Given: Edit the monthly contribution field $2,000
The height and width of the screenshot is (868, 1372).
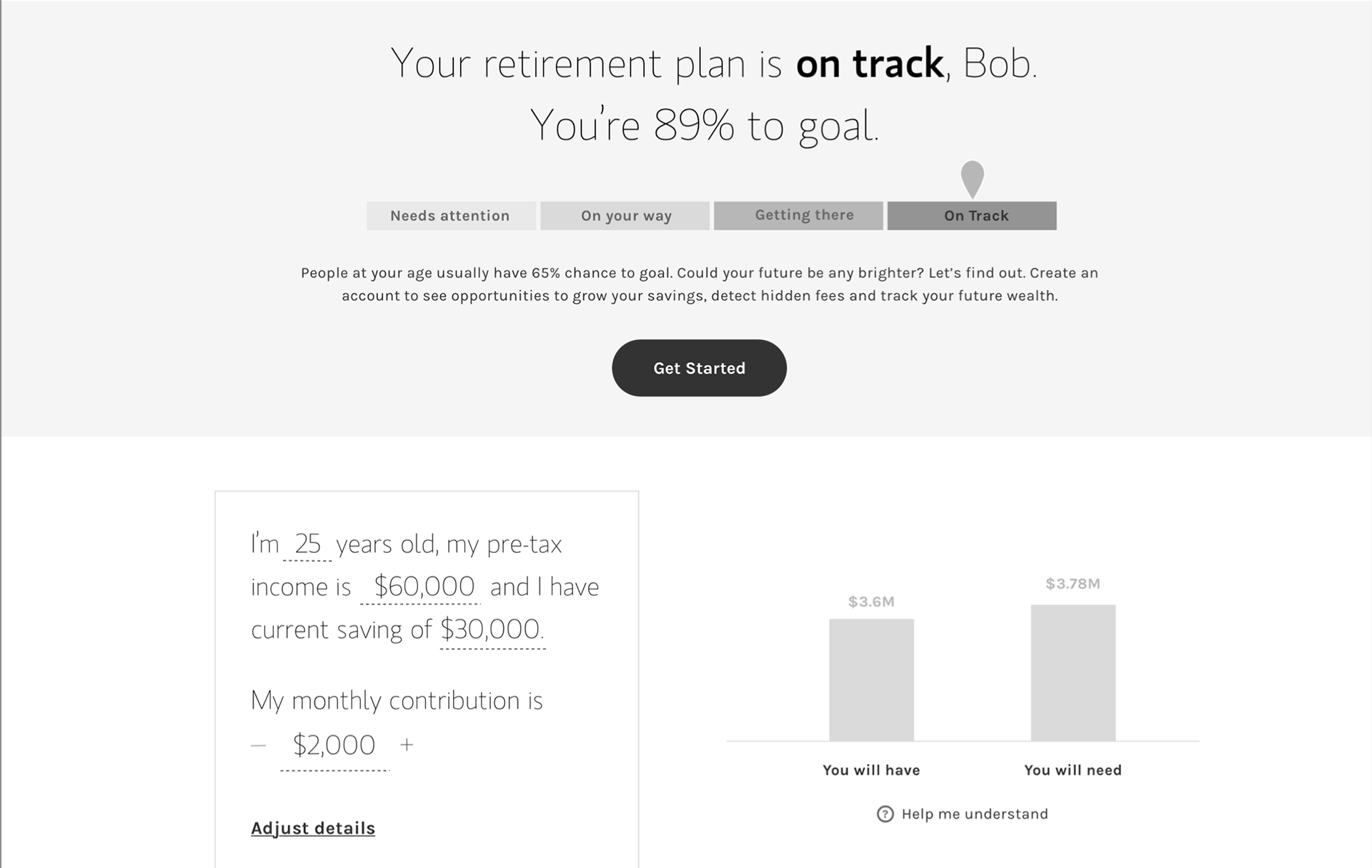Looking at the screenshot, I should pos(334,746).
